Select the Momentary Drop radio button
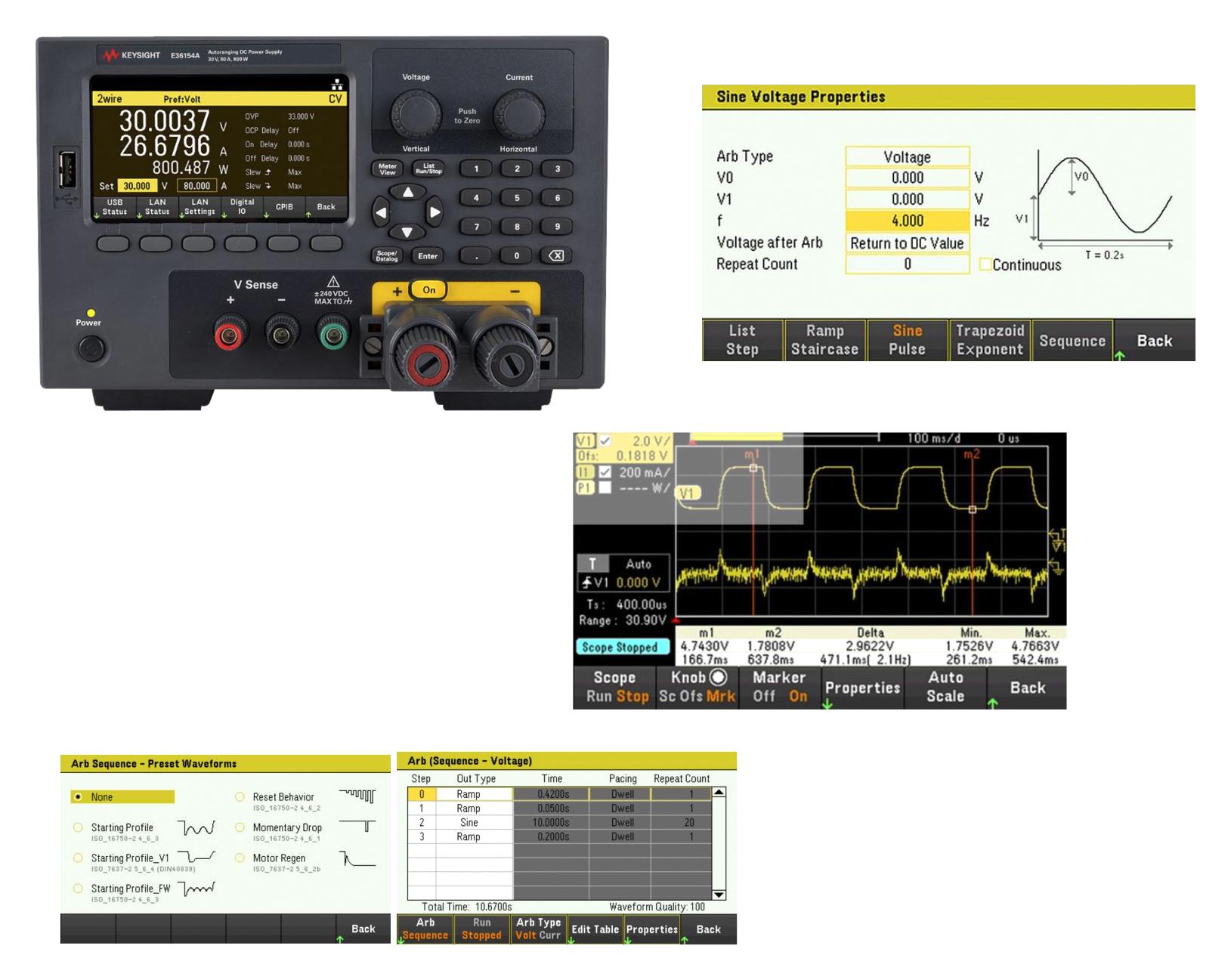1231x980 pixels. (x=240, y=827)
